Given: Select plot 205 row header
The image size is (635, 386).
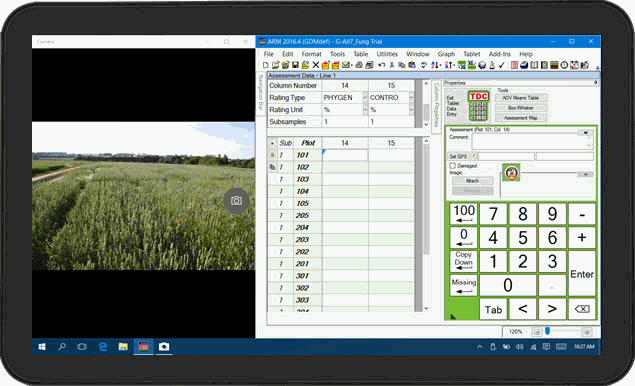Looking at the screenshot, I should [302, 215].
